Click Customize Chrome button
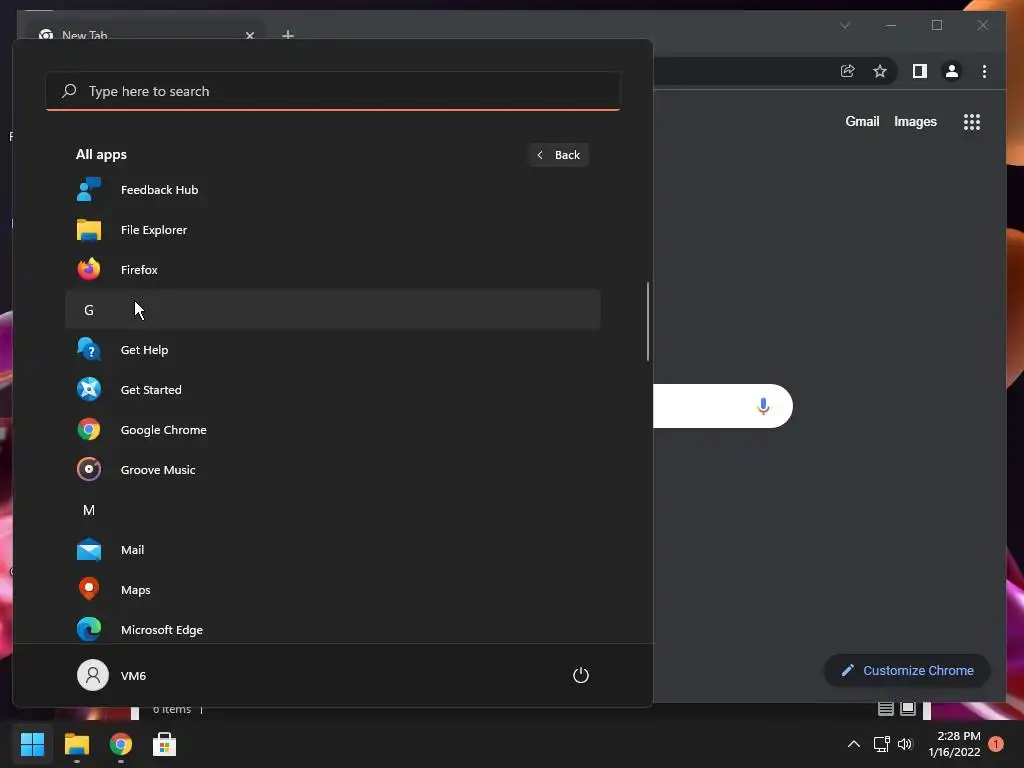Viewport: 1024px width, 768px height. click(907, 671)
